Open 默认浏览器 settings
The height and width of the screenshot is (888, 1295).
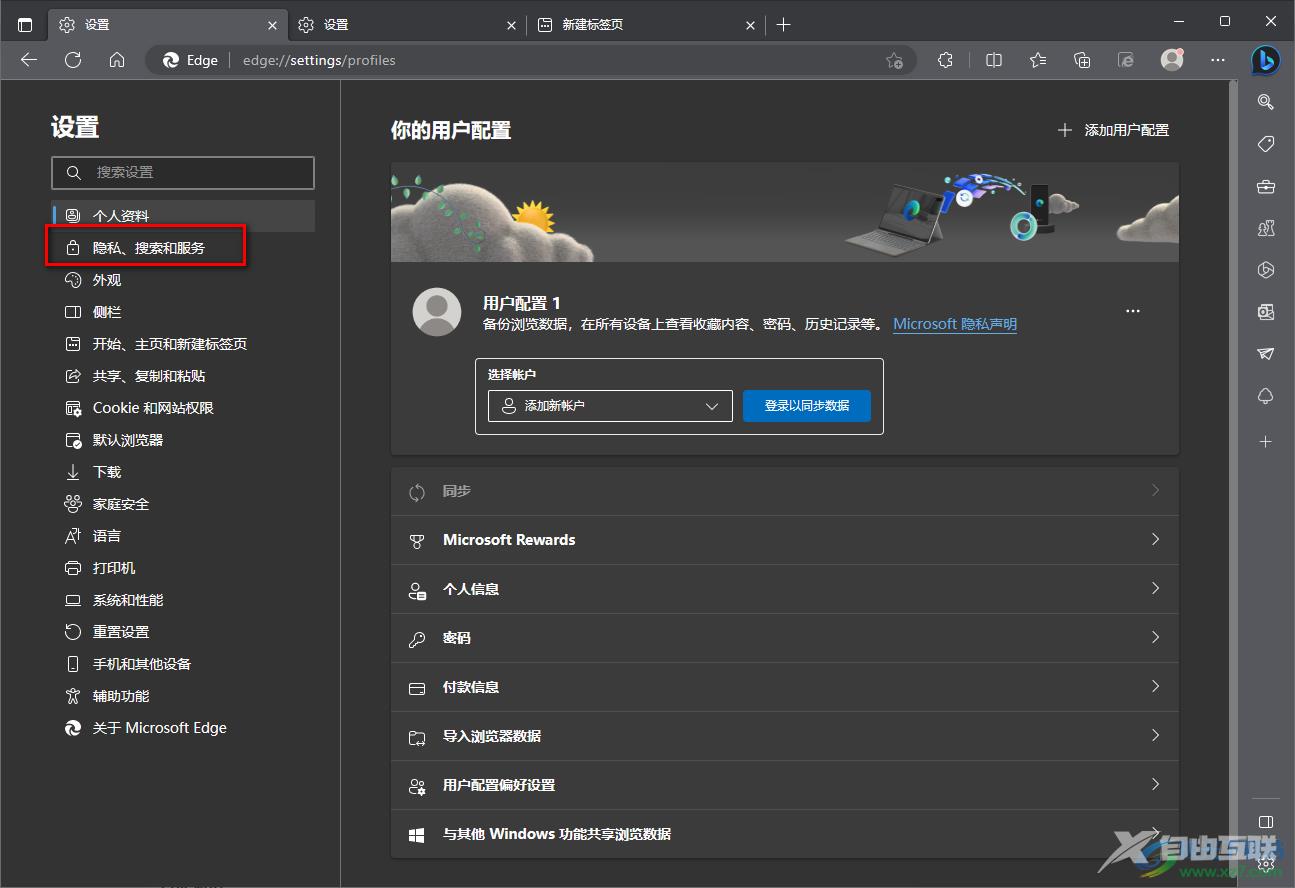[x=183, y=440]
